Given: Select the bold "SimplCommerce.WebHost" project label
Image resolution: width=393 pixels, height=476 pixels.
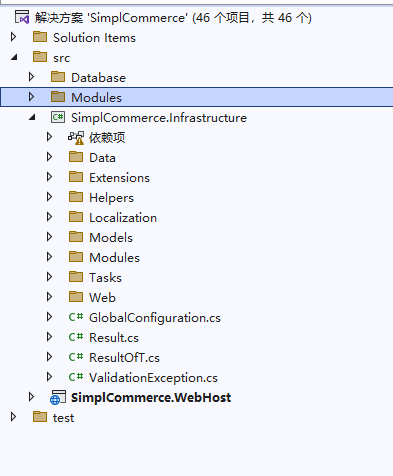Looking at the screenshot, I should 151,398.
